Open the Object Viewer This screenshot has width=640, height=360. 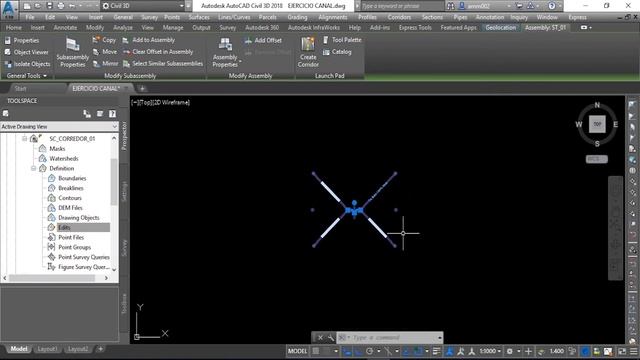pyautogui.click(x=27, y=52)
